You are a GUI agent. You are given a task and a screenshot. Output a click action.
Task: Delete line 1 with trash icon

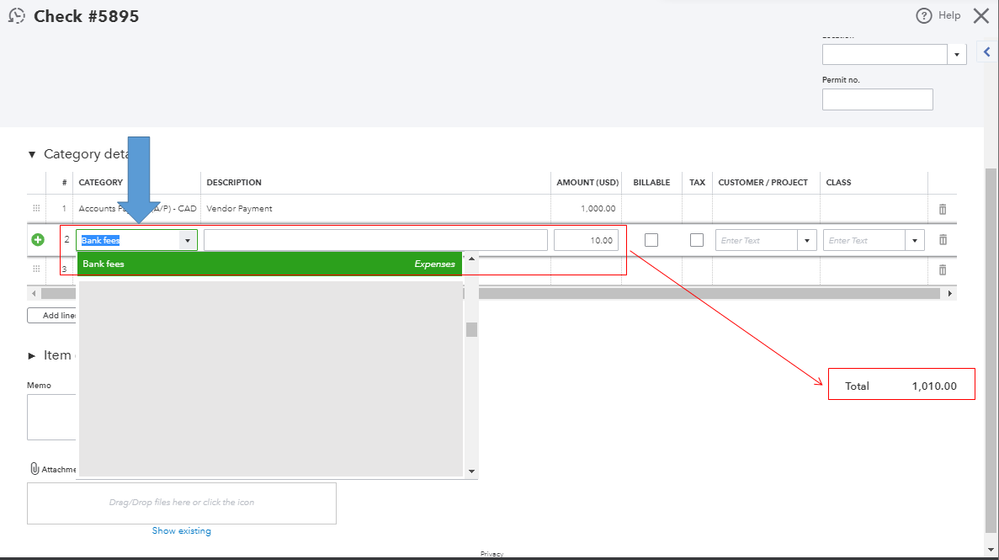(942, 209)
